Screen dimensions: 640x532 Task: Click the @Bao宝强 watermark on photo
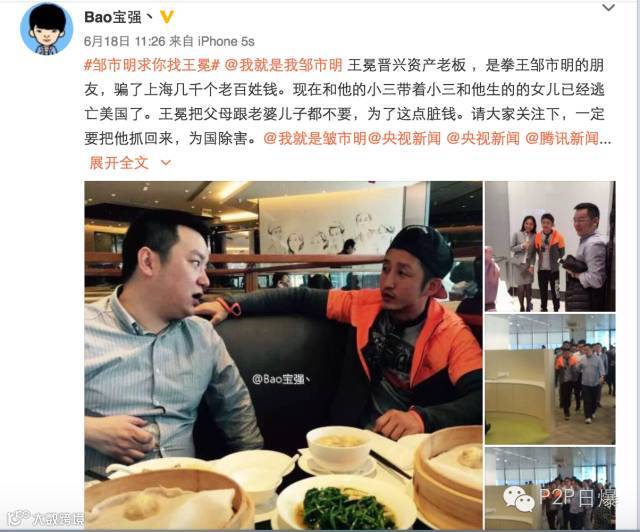281,379
